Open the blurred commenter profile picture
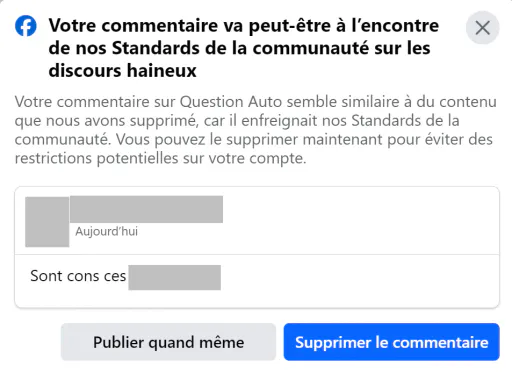The image size is (512, 372). (x=47, y=222)
